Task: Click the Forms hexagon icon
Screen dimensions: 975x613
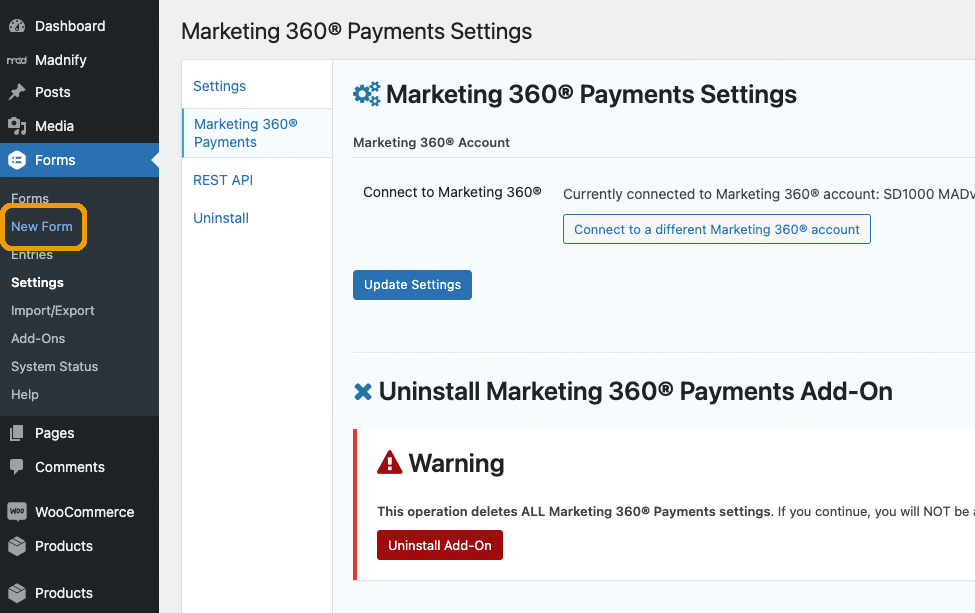Action: click(x=17, y=160)
